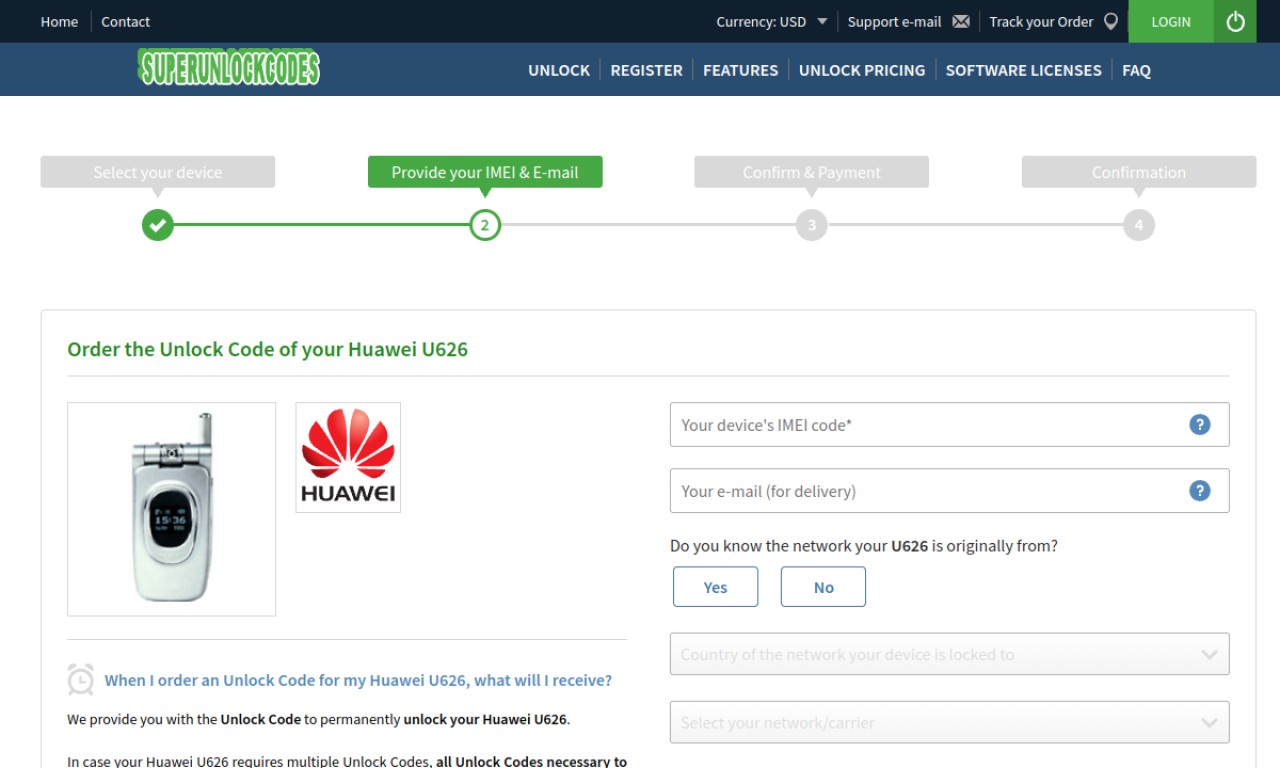Open the country of network dropdown
Viewport: 1280px width, 768px height.
tap(949, 654)
